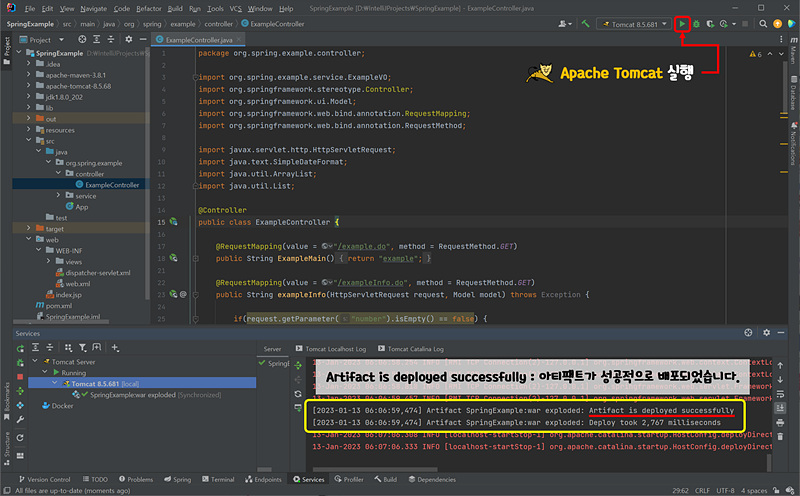Collapse the src folder
Image resolution: width=800 pixels, height=496 pixels.
click(29, 141)
